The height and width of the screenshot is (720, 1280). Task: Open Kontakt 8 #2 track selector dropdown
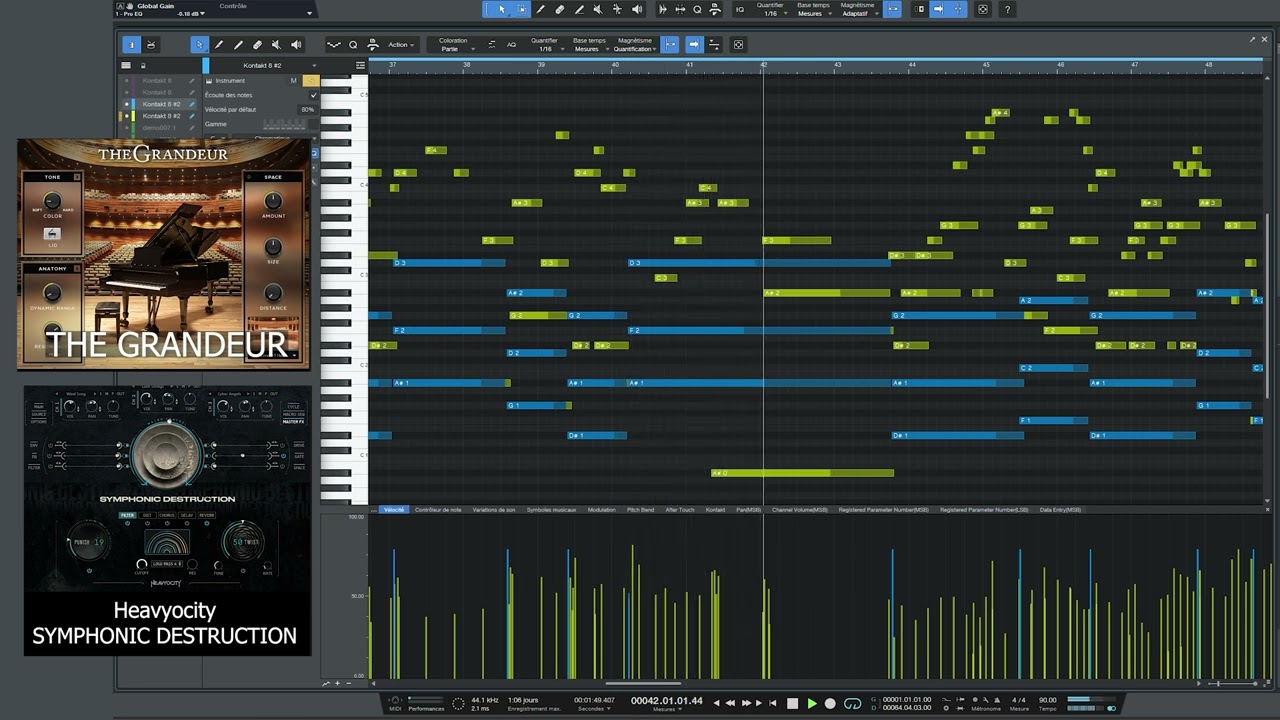click(x=263, y=65)
